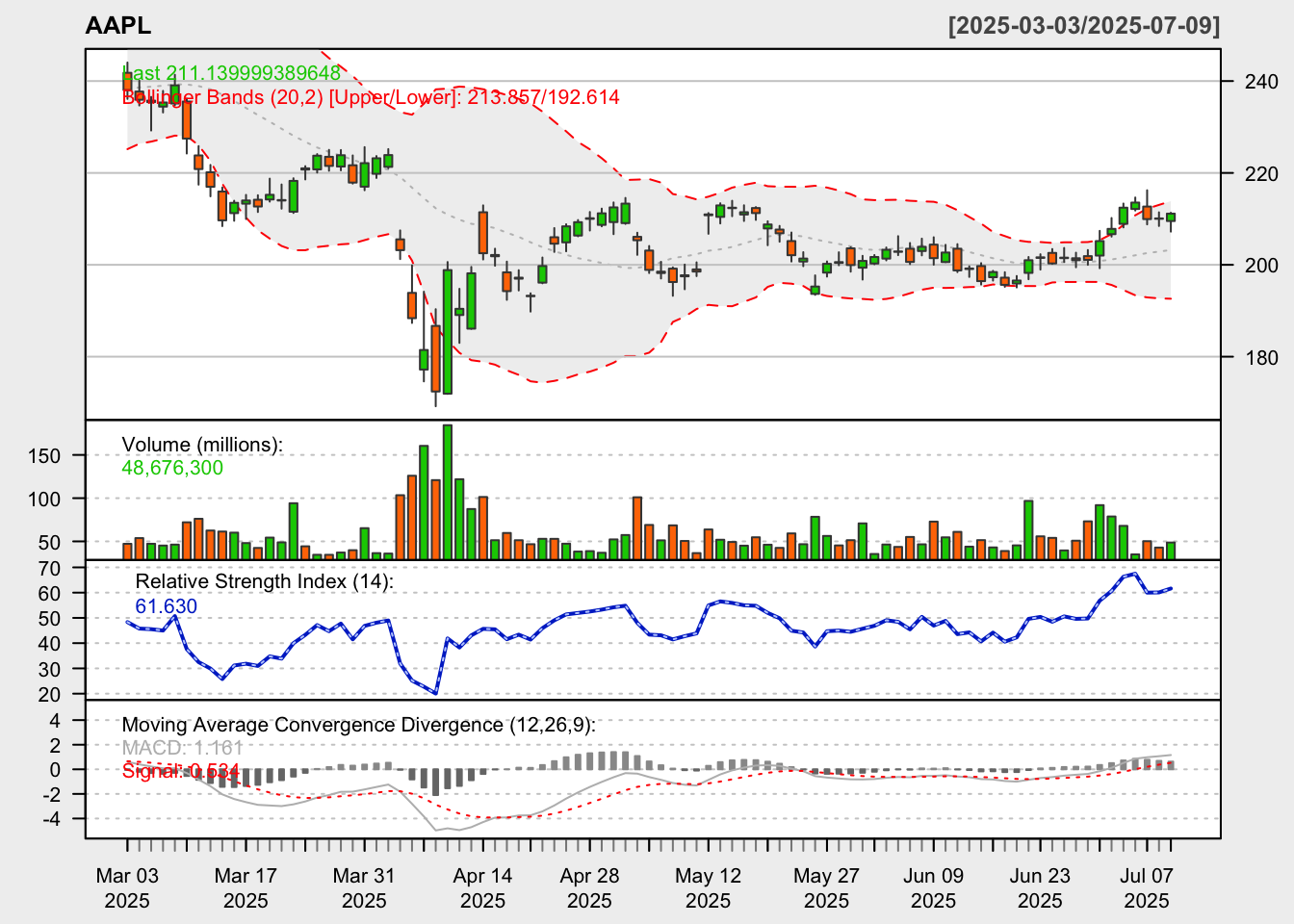Viewport: 1294px width, 924px height.
Task: Click the 180 price axis label
Action: tap(1261, 358)
